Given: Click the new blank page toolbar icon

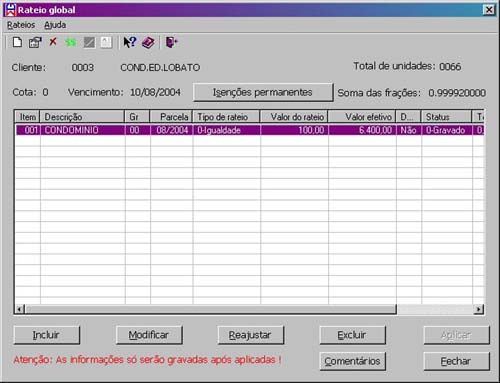Looking at the screenshot, I should pos(17,42).
